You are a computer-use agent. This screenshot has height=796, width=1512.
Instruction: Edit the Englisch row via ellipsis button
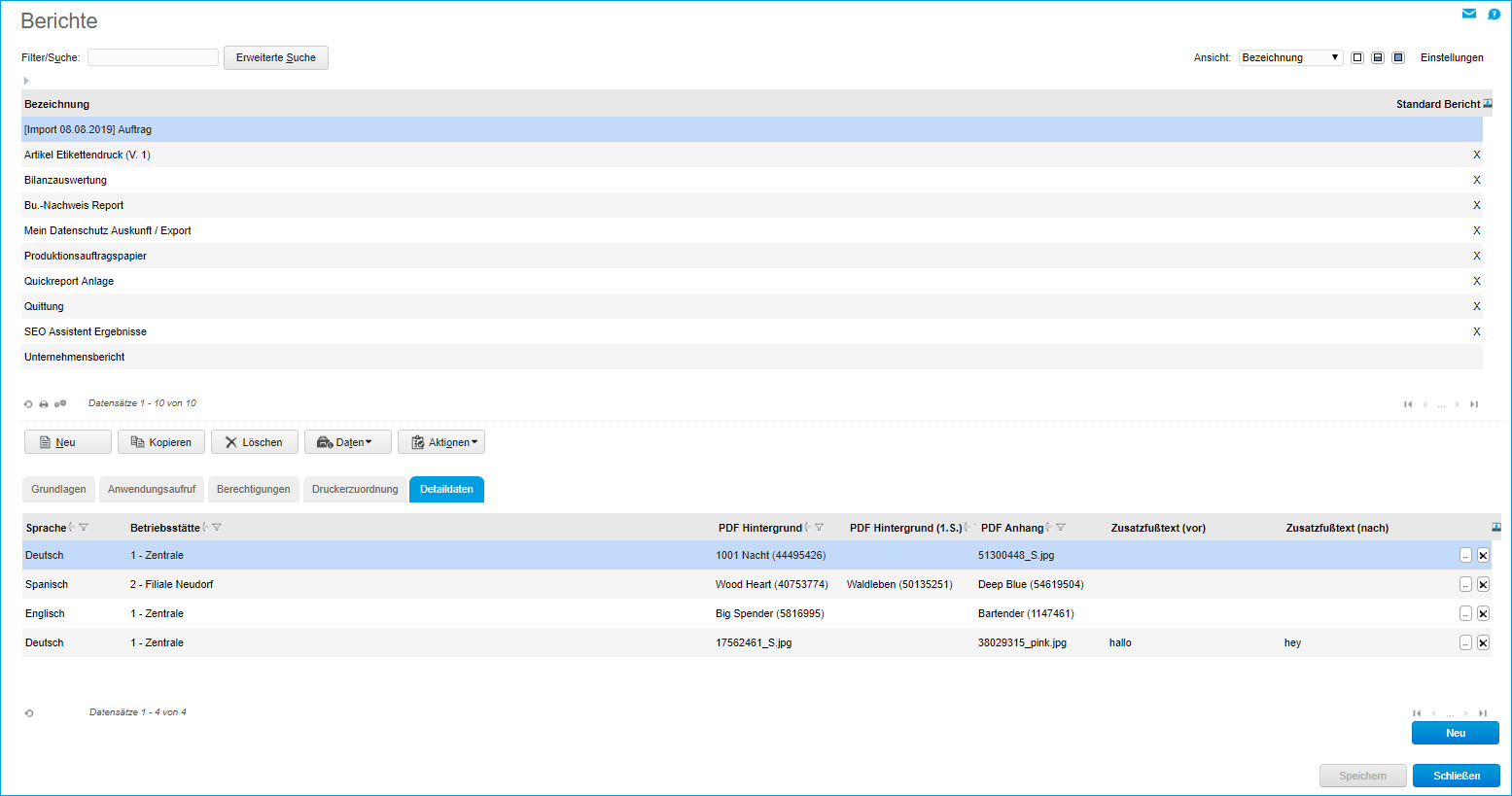tap(1465, 613)
